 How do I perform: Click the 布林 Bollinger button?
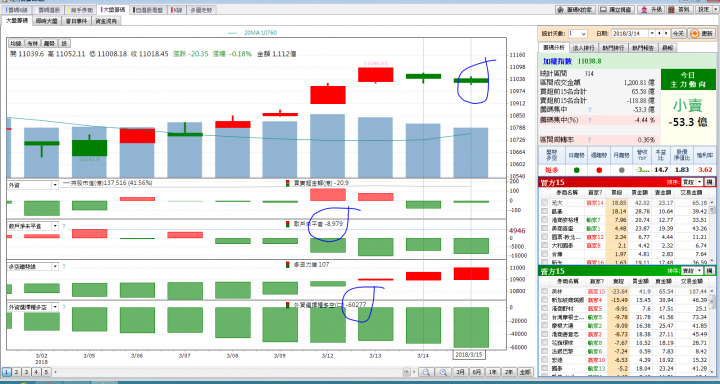(x=32, y=43)
